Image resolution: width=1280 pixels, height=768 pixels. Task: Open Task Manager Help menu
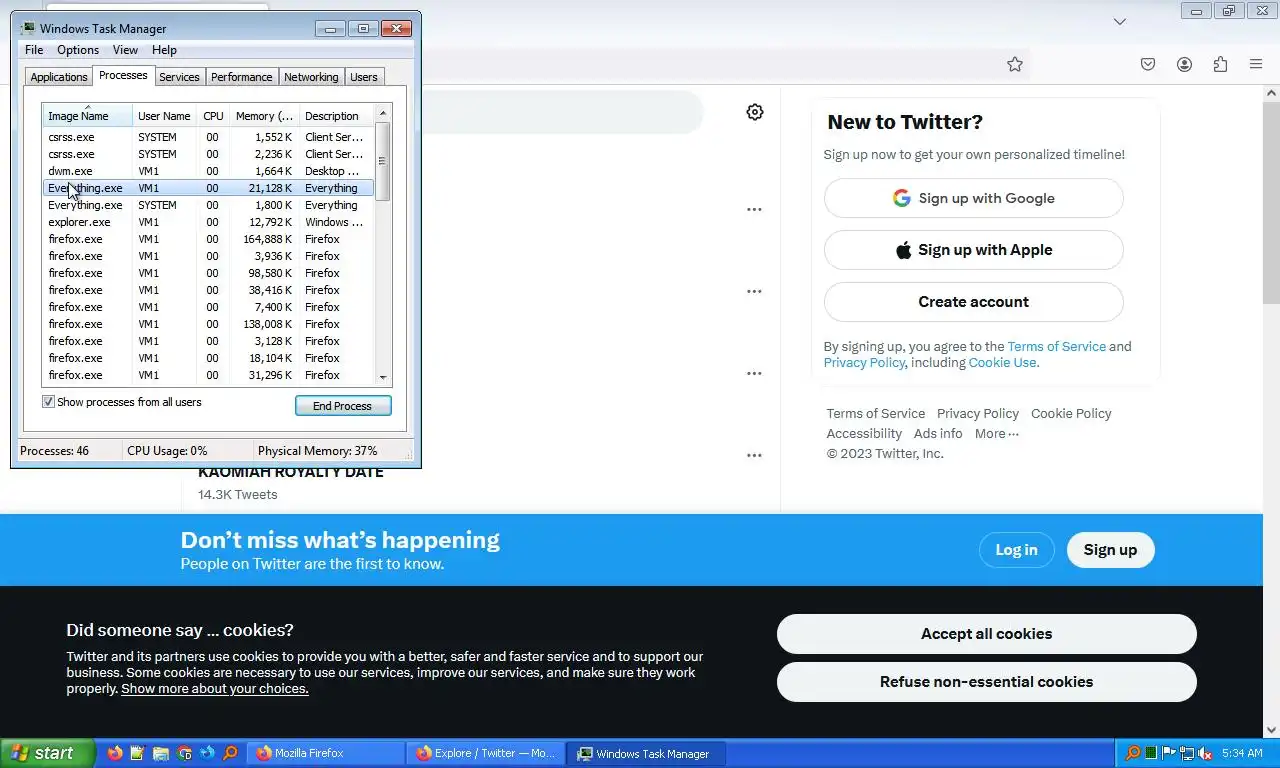tap(164, 50)
